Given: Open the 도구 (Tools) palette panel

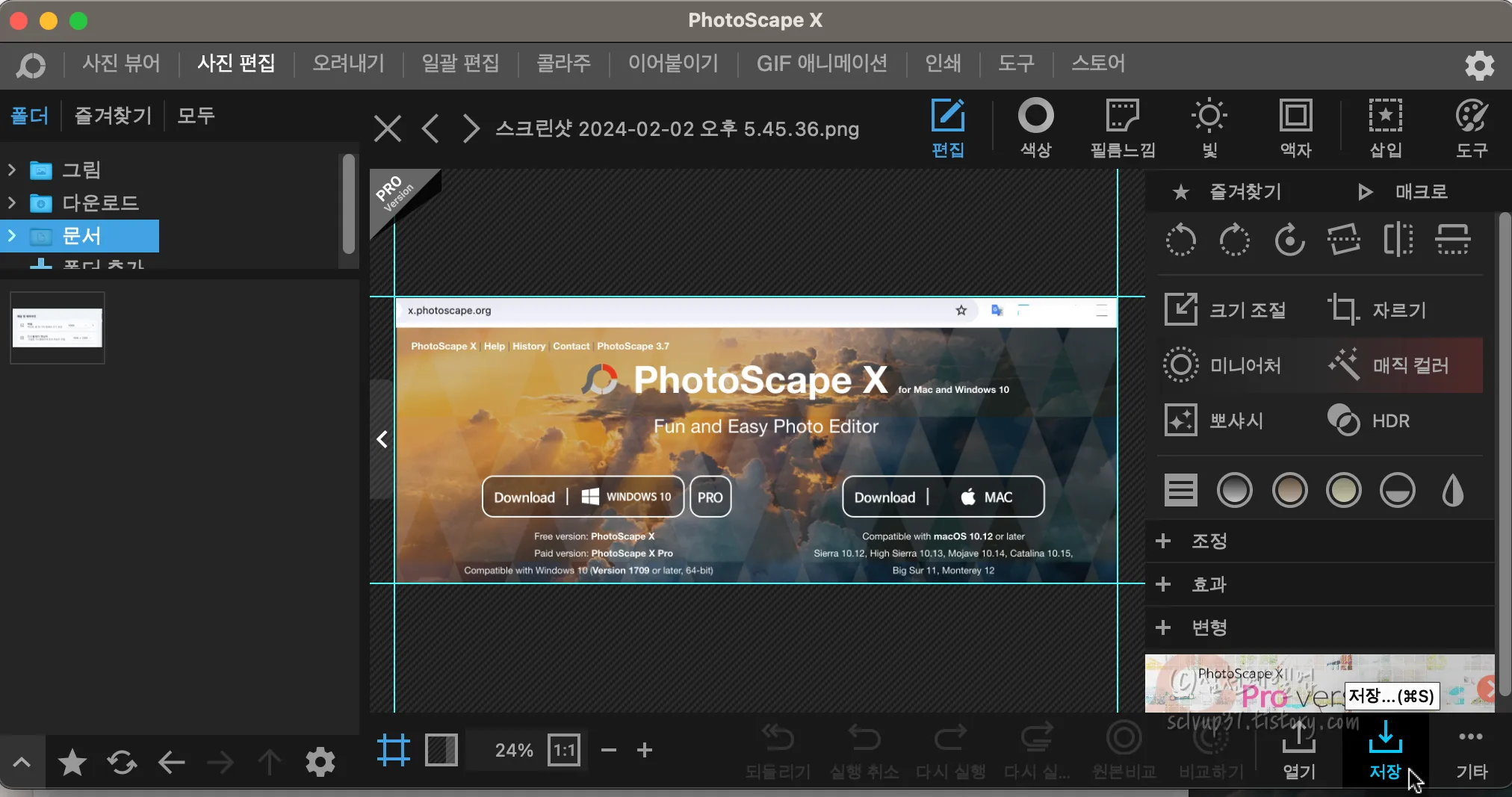Looking at the screenshot, I should [1472, 128].
